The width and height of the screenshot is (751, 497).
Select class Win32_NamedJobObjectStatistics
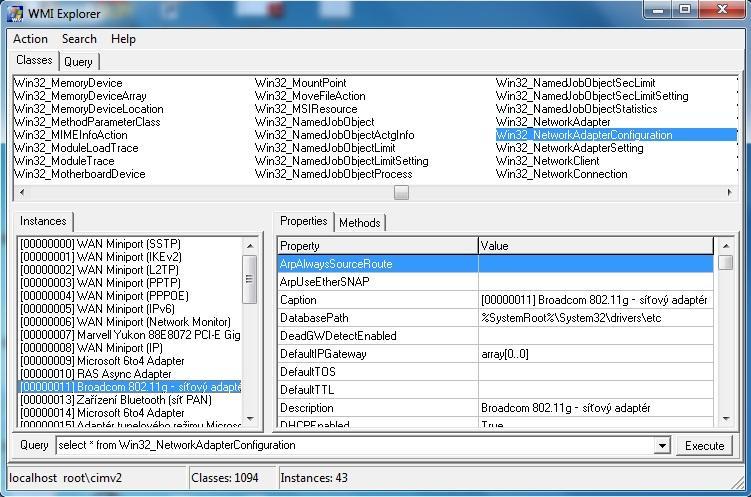576,109
